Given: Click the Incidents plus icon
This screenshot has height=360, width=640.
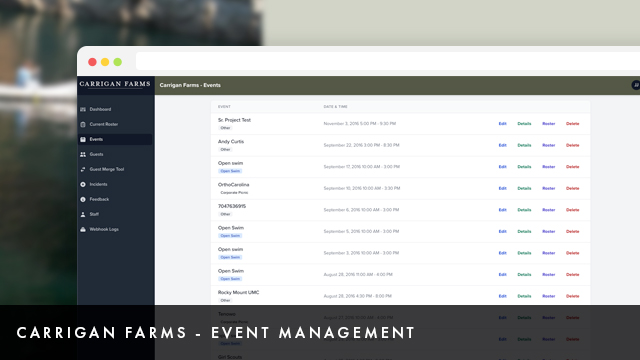Looking at the screenshot, I should (83, 184).
